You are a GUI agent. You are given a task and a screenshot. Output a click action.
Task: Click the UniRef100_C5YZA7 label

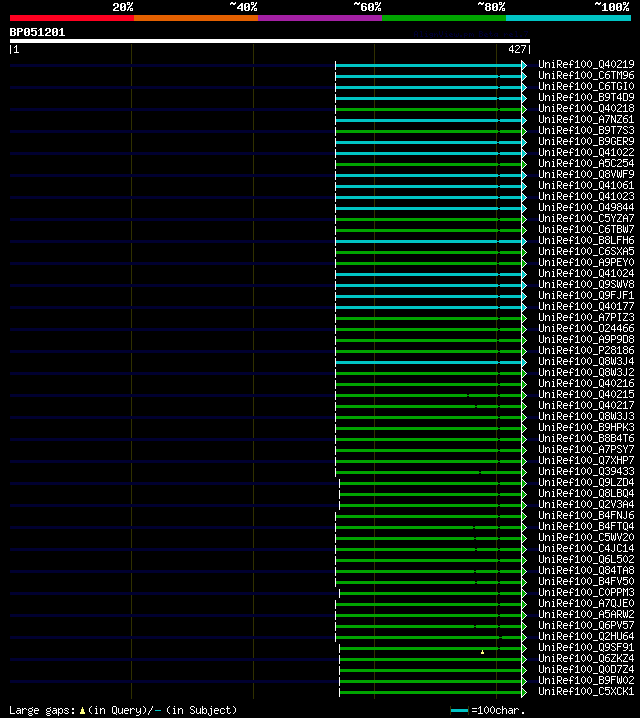[x=586, y=218]
